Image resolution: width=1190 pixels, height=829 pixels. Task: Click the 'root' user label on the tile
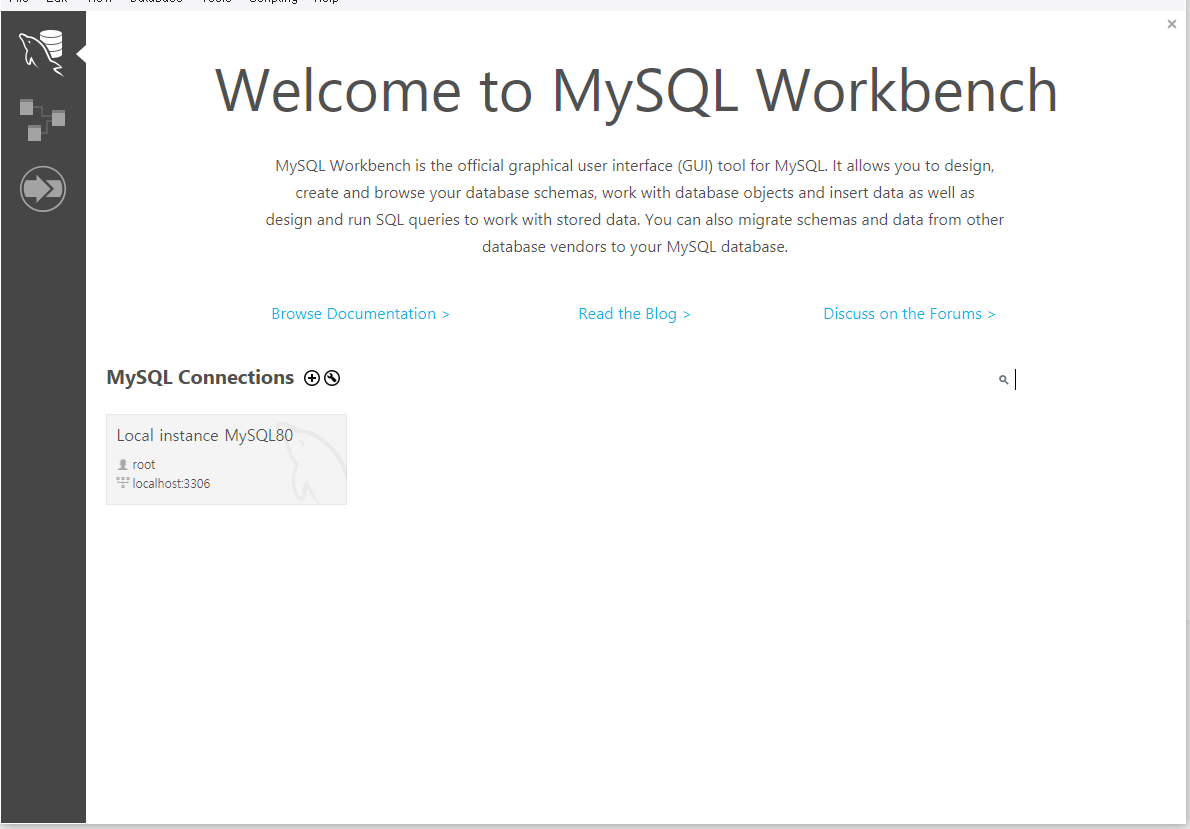[x=143, y=465]
